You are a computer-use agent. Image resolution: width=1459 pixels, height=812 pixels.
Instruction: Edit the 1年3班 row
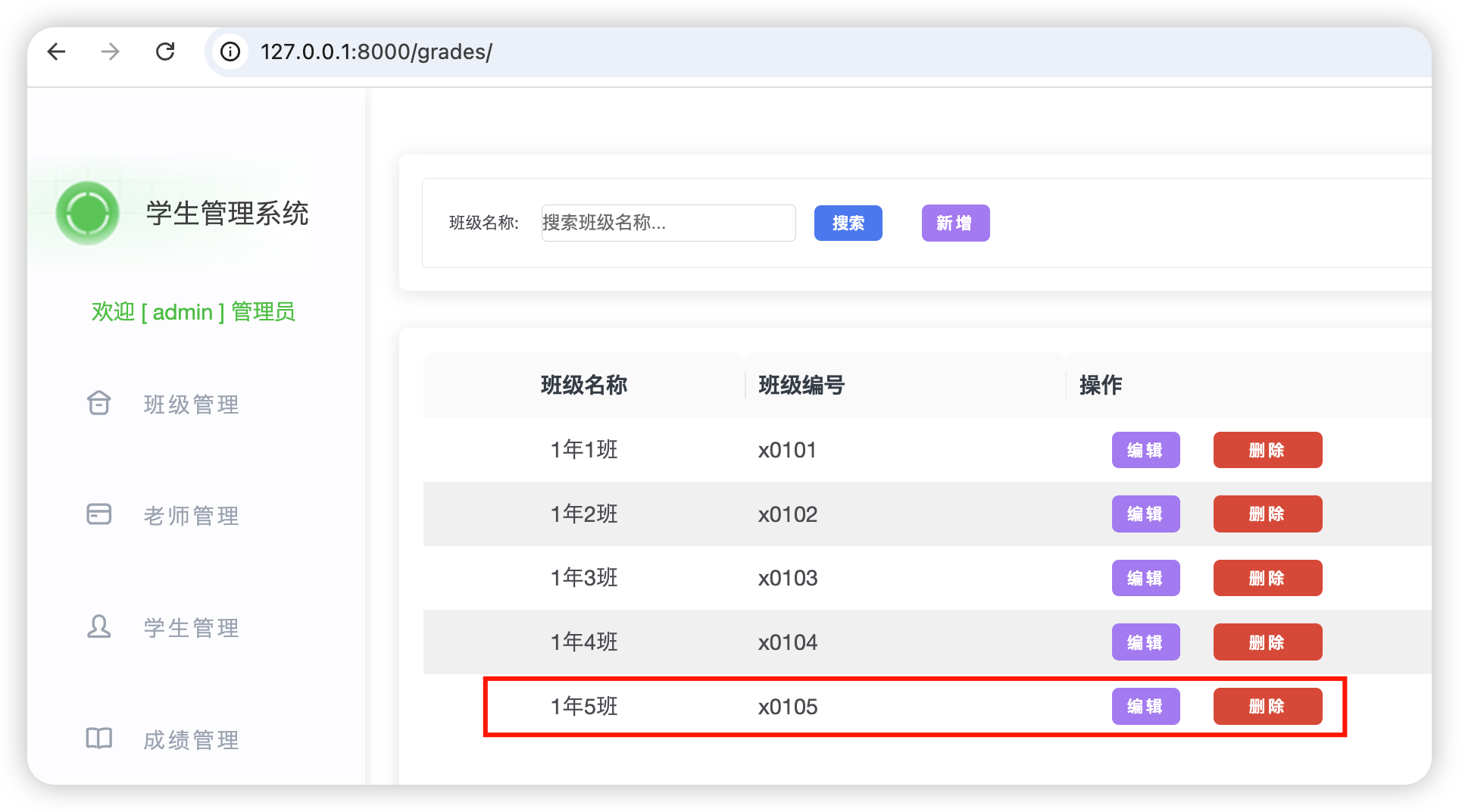(1145, 578)
